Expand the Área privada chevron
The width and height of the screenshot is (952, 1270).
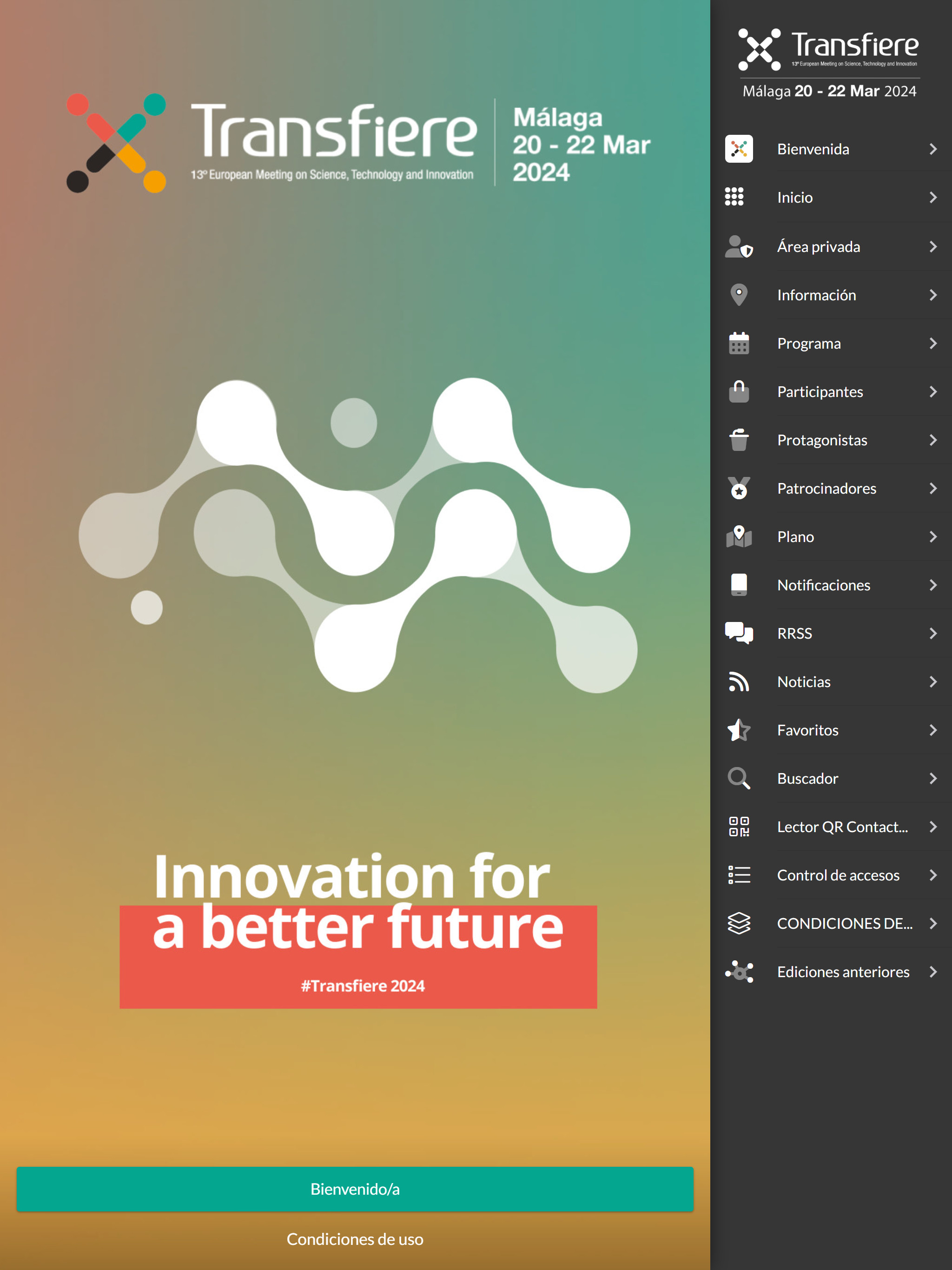932,246
